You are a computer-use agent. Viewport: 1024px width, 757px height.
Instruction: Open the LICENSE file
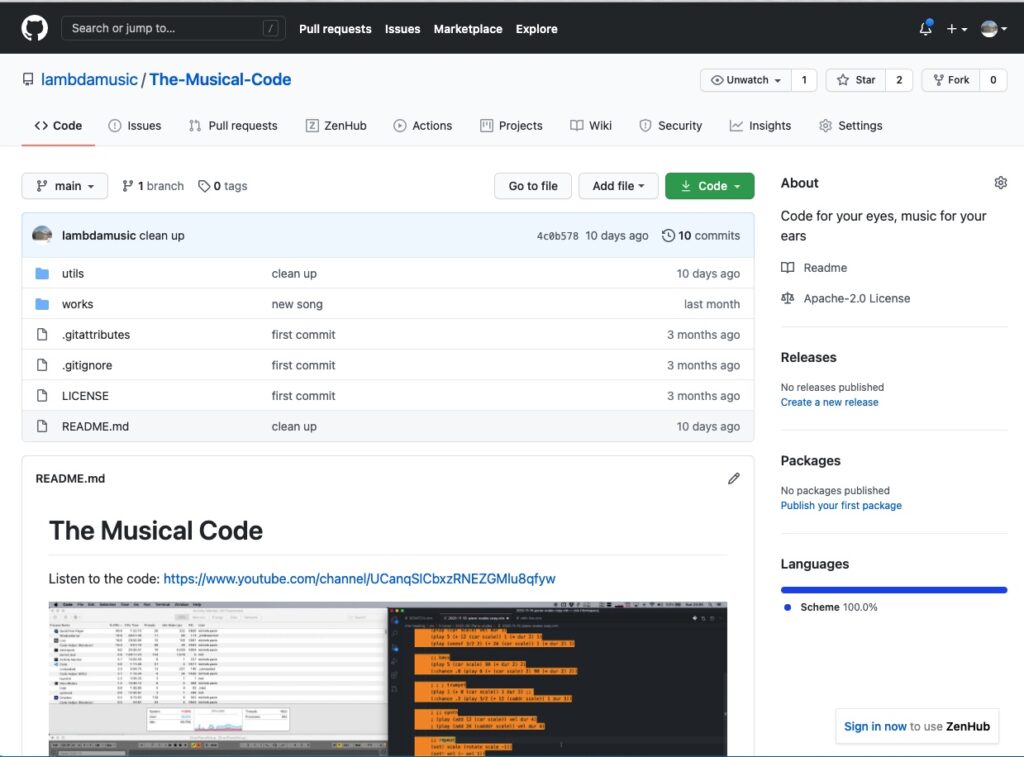coord(85,396)
